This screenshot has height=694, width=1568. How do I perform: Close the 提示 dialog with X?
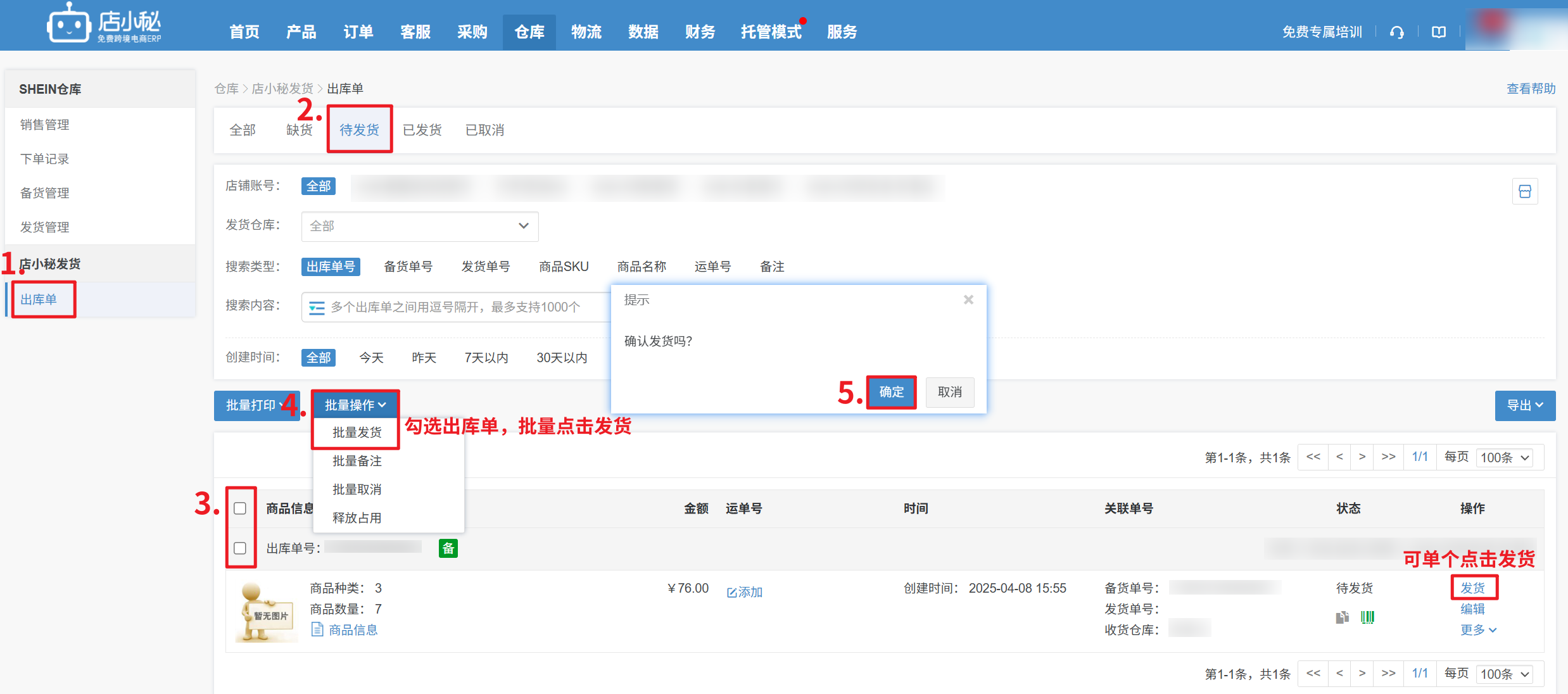click(x=968, y=300)
